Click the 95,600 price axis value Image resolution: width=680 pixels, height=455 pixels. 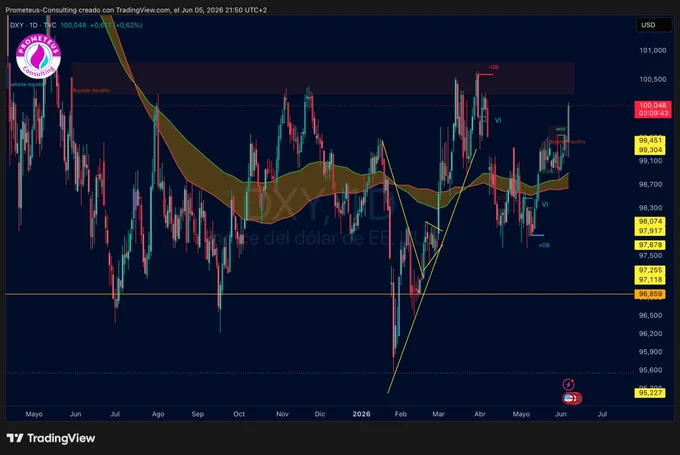pyautogui.click(x=651, y=370)
